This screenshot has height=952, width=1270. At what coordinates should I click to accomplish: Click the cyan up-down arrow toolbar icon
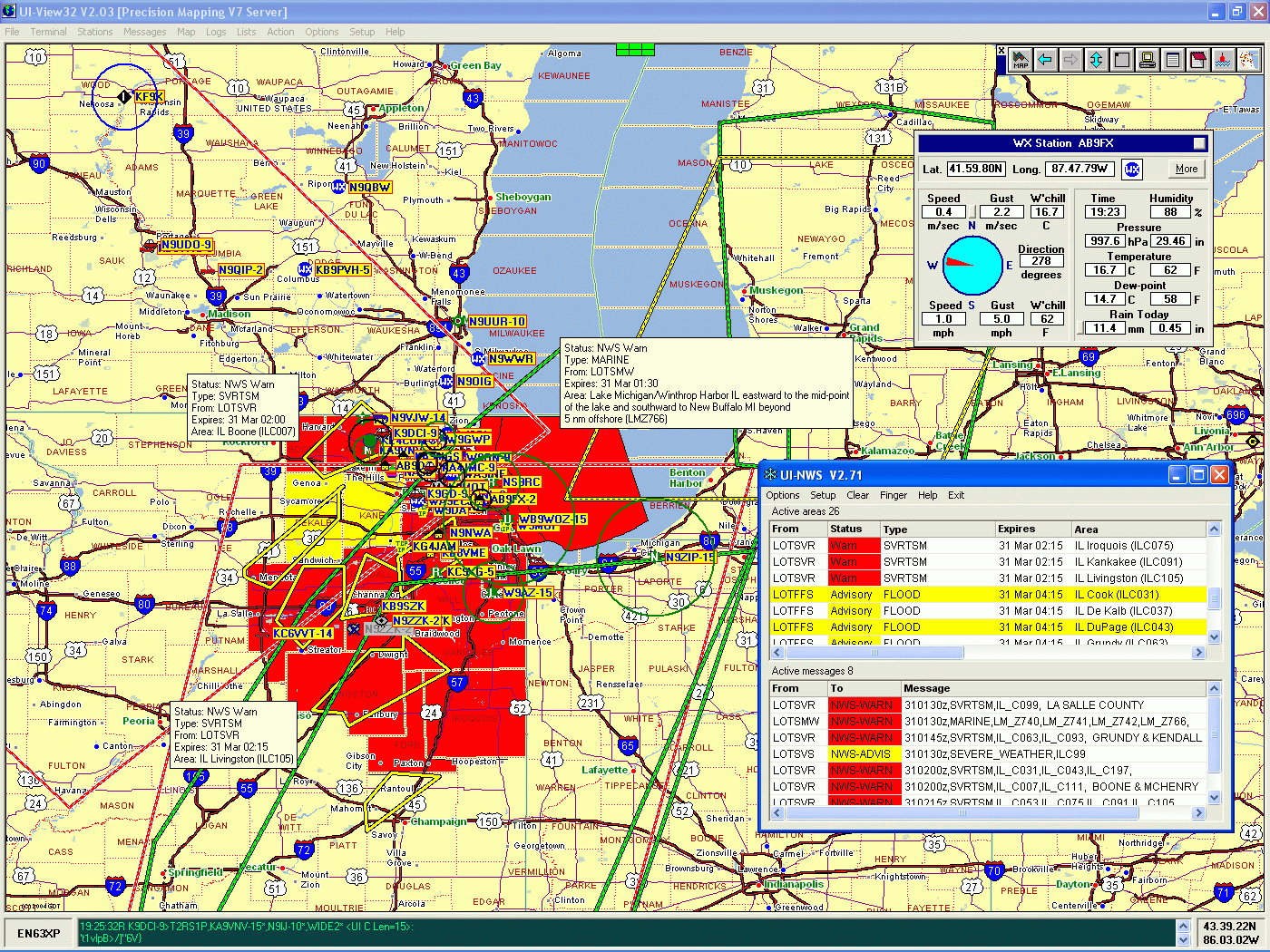tap(1096, 60)
